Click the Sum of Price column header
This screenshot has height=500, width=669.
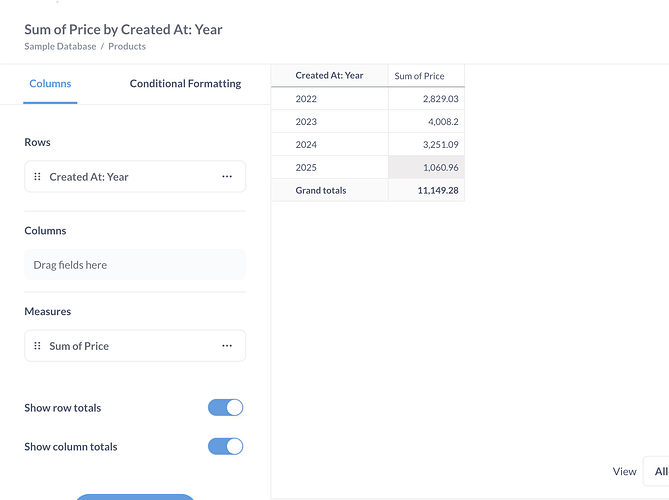pos(426,76)
